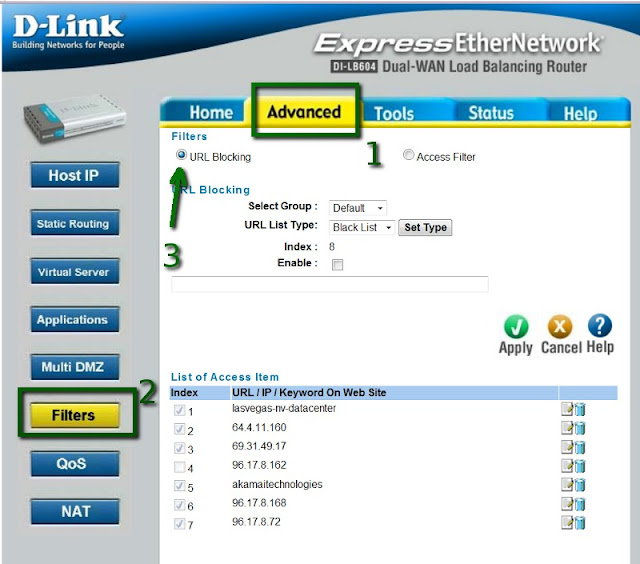This screenshot has width=640, height=564.
Task: Open the Host IP section
Action: point(75,175)
